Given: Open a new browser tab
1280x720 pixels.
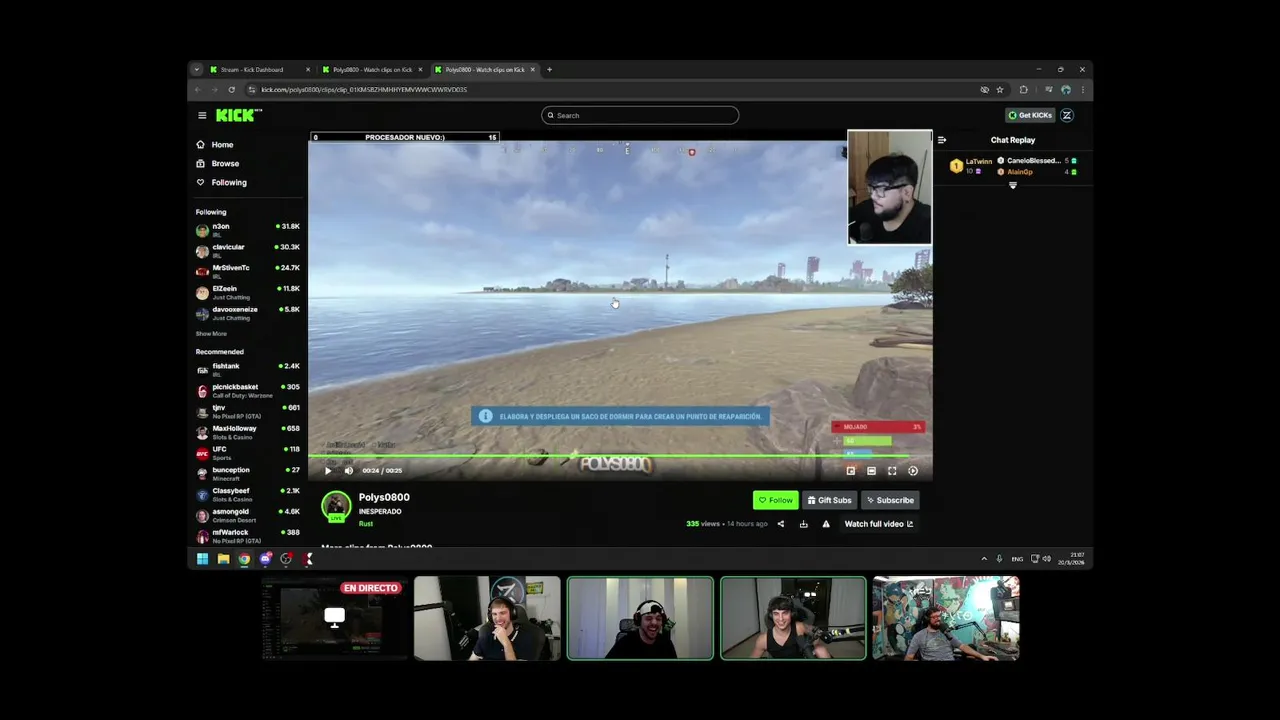Looking at the screenshot, I should pyautogui.click(x=549, y=70).
